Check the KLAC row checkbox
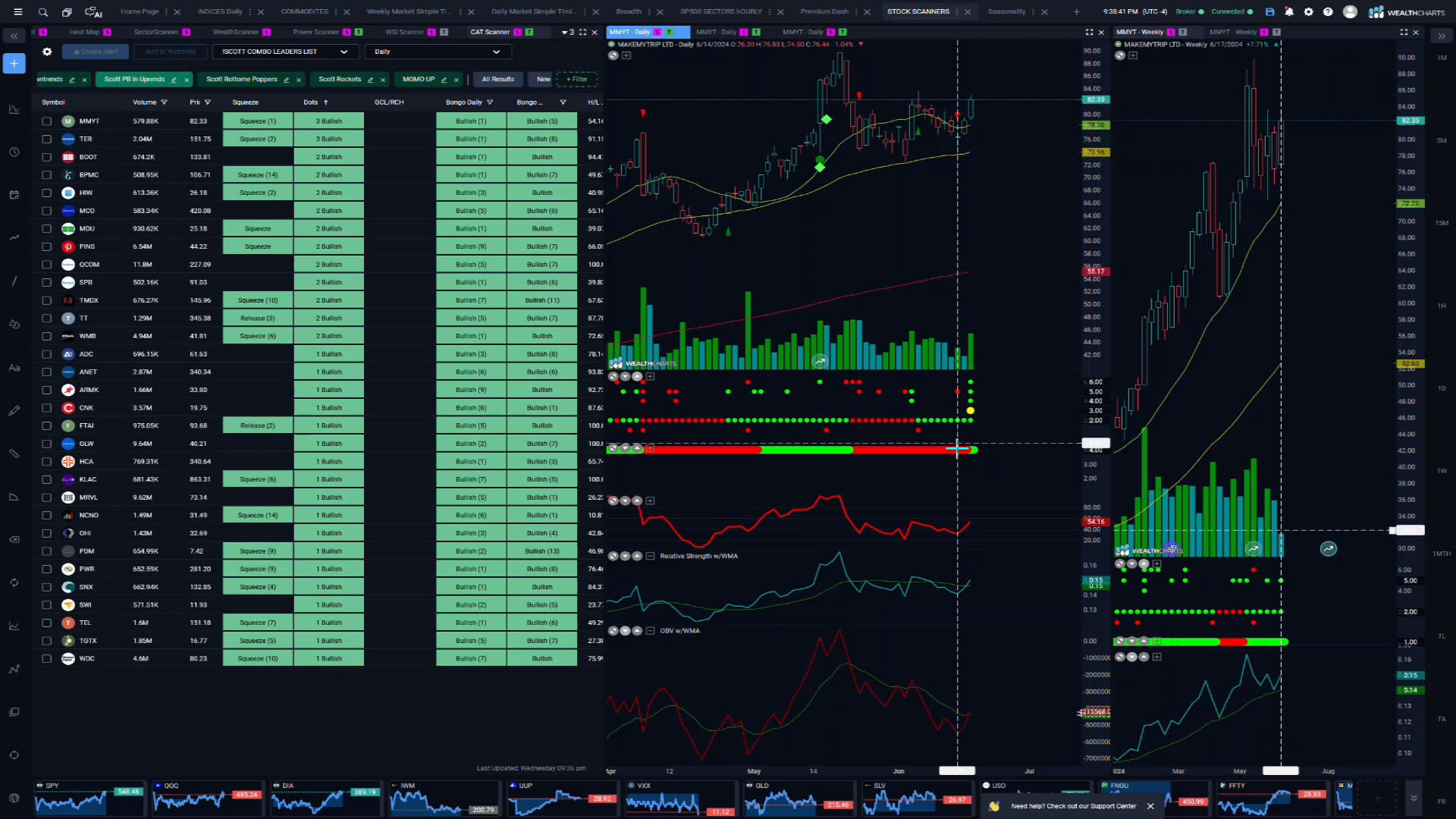Screen dimensions: 1456x819 tap(47, 479)
